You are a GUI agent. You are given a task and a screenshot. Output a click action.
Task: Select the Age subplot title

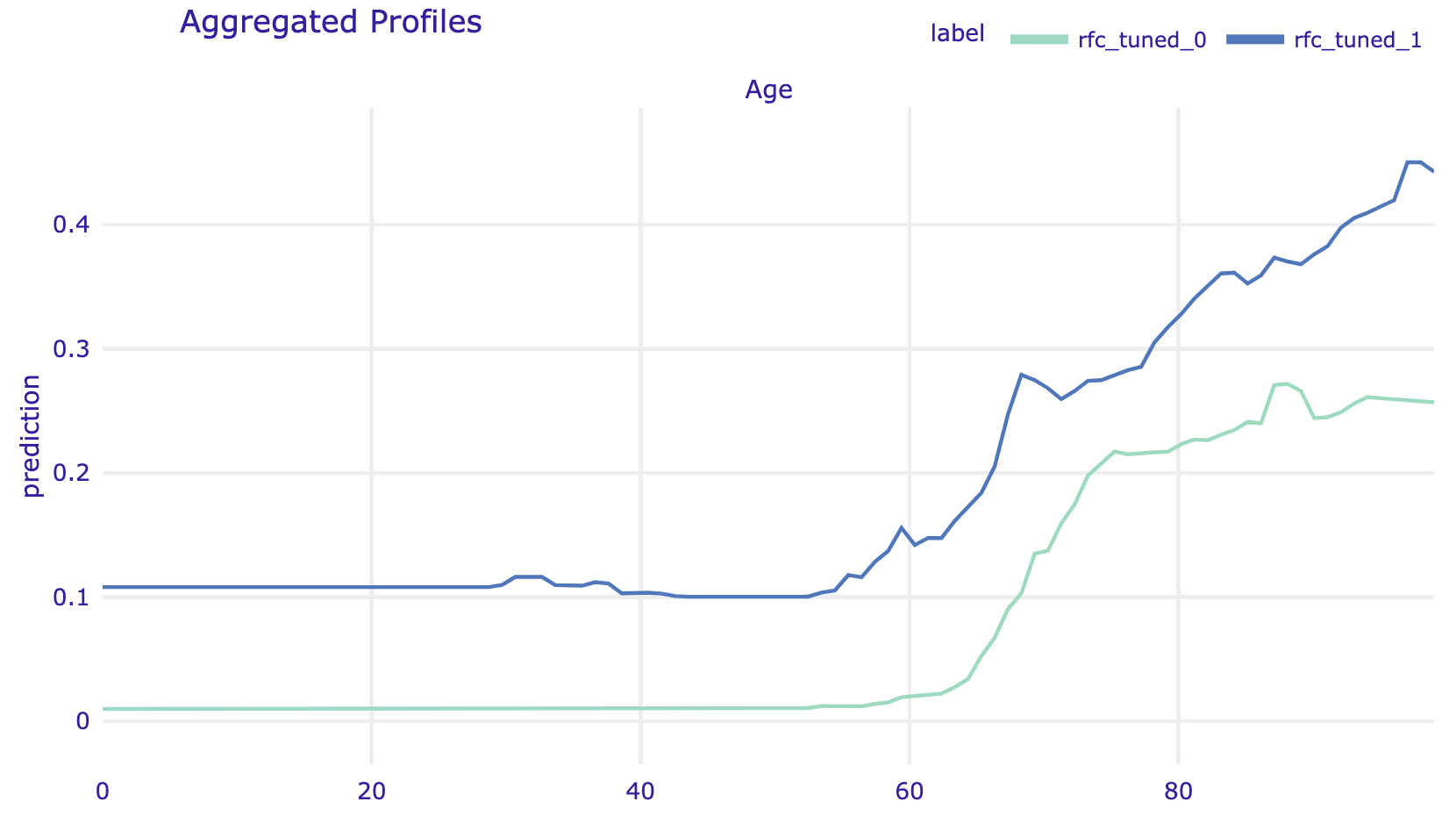(768, 89)
